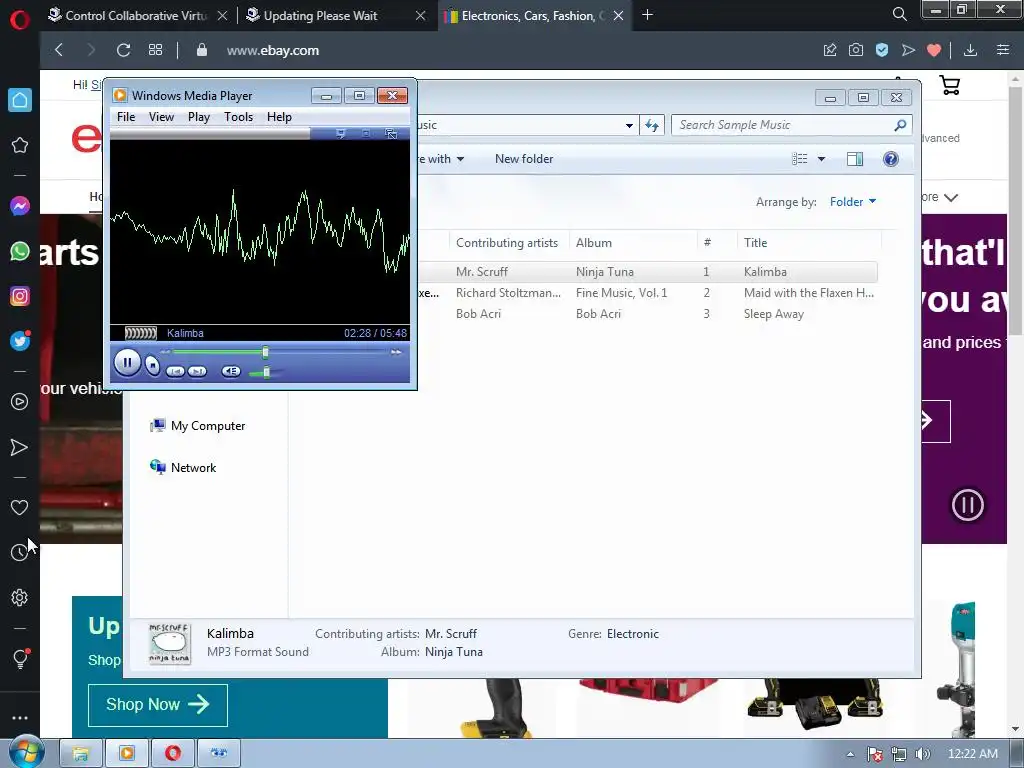The width and height of the screenshot is (1024, 768).
Task: Toggle the Explorer preview pane
Action: point(855,159)
